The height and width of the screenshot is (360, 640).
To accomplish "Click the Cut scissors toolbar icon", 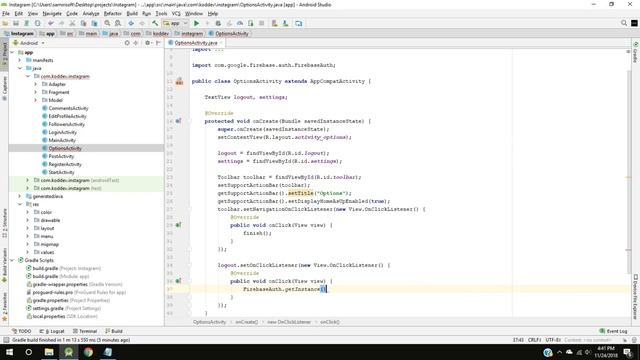I will point(72,23).
